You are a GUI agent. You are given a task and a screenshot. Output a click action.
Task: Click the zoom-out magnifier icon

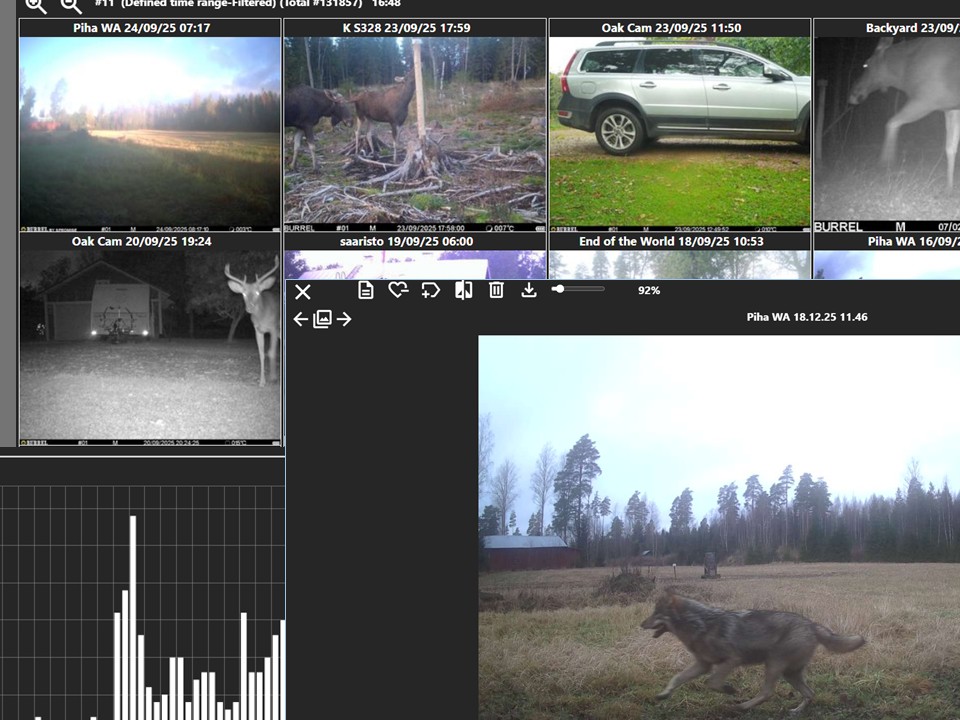[x=72, y=6]
